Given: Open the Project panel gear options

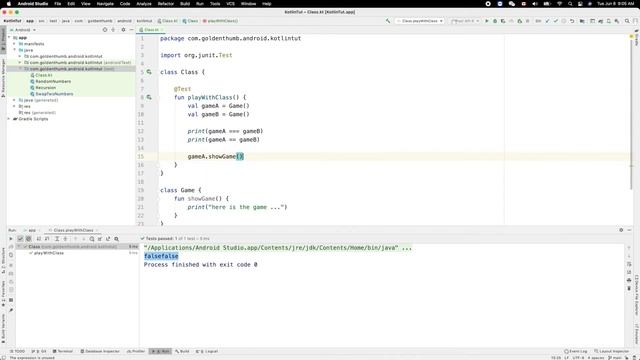Looking at the screenshot, I should point(123,30).
